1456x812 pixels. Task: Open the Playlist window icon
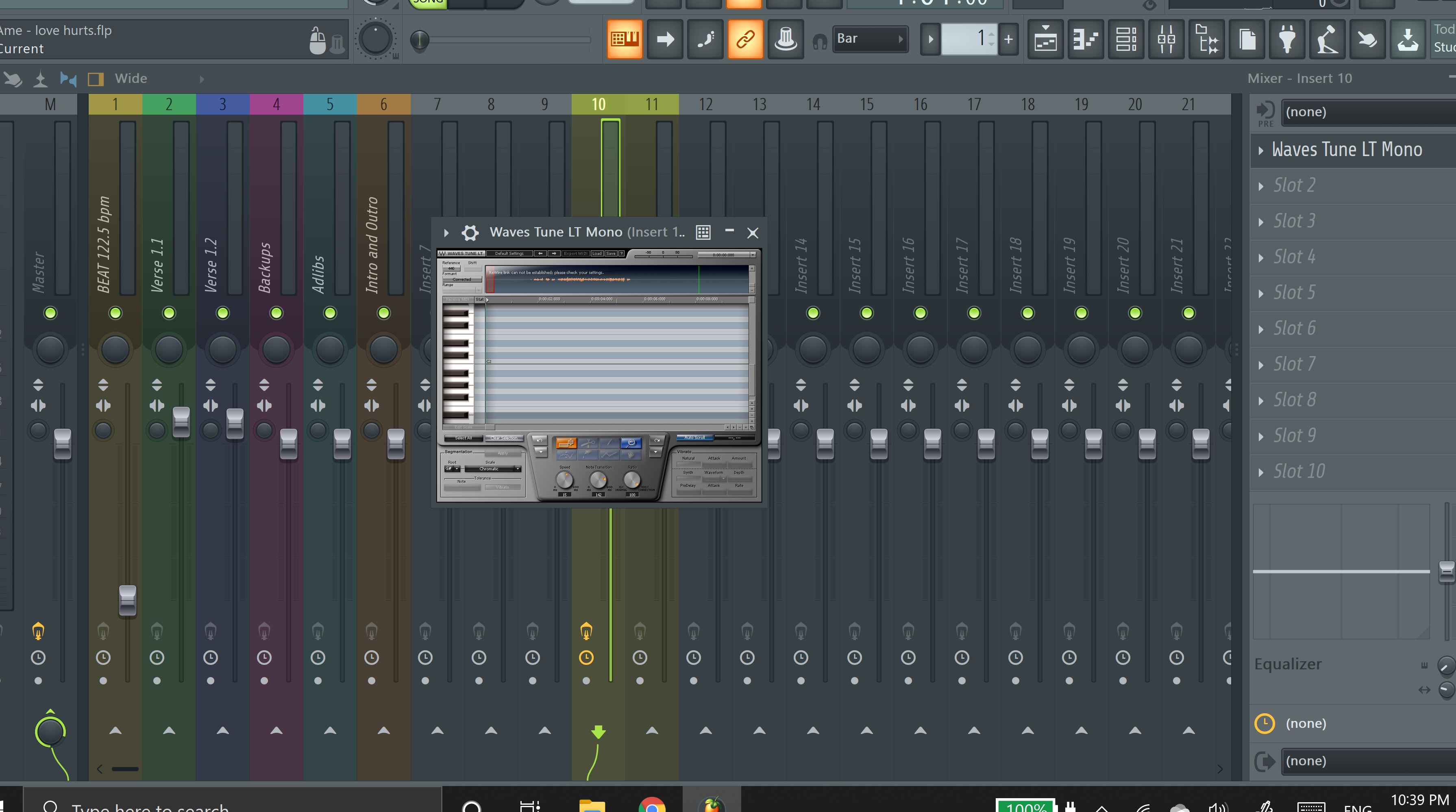(1045, 39)
